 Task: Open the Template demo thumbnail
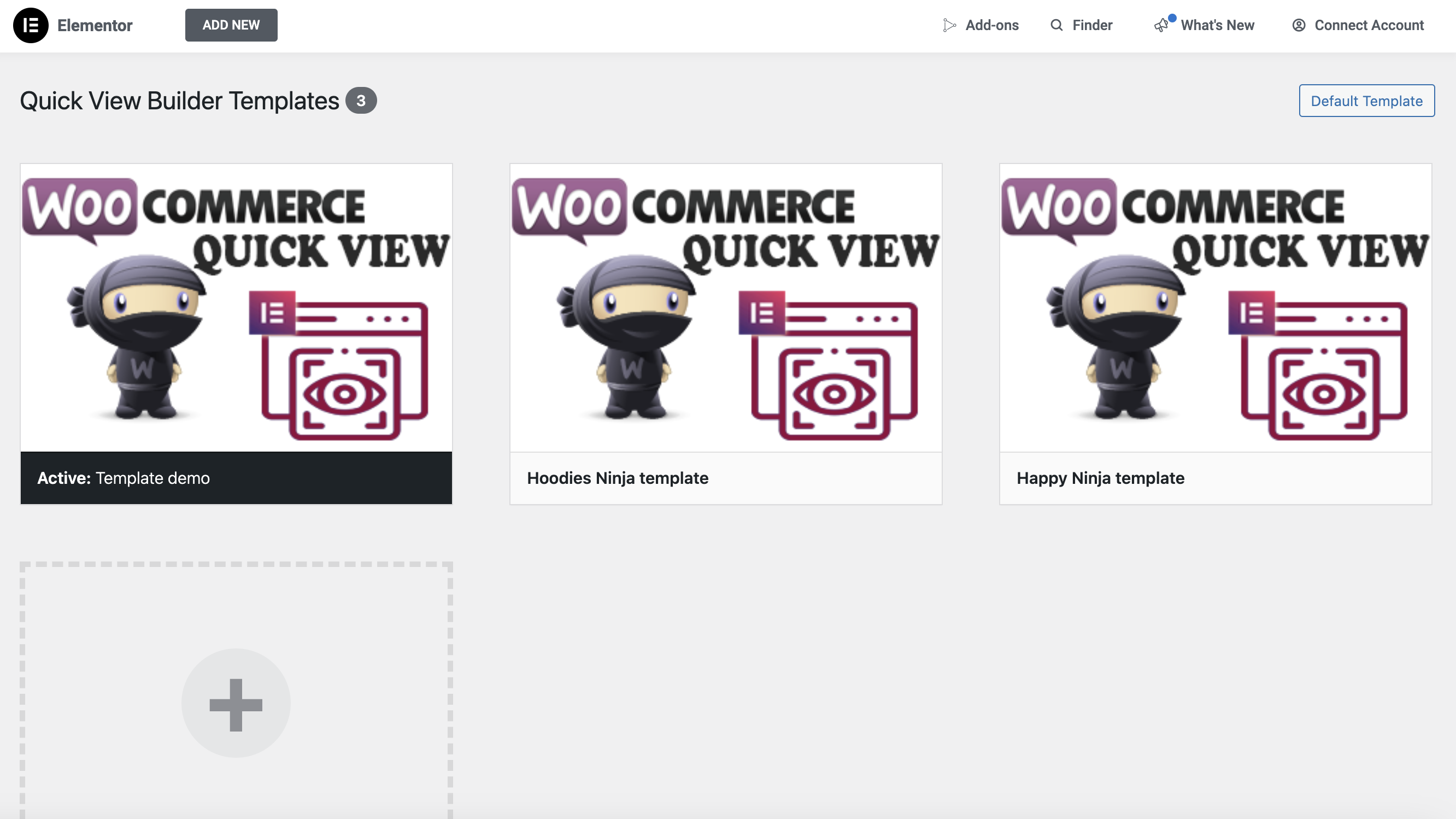pos(236,308)
